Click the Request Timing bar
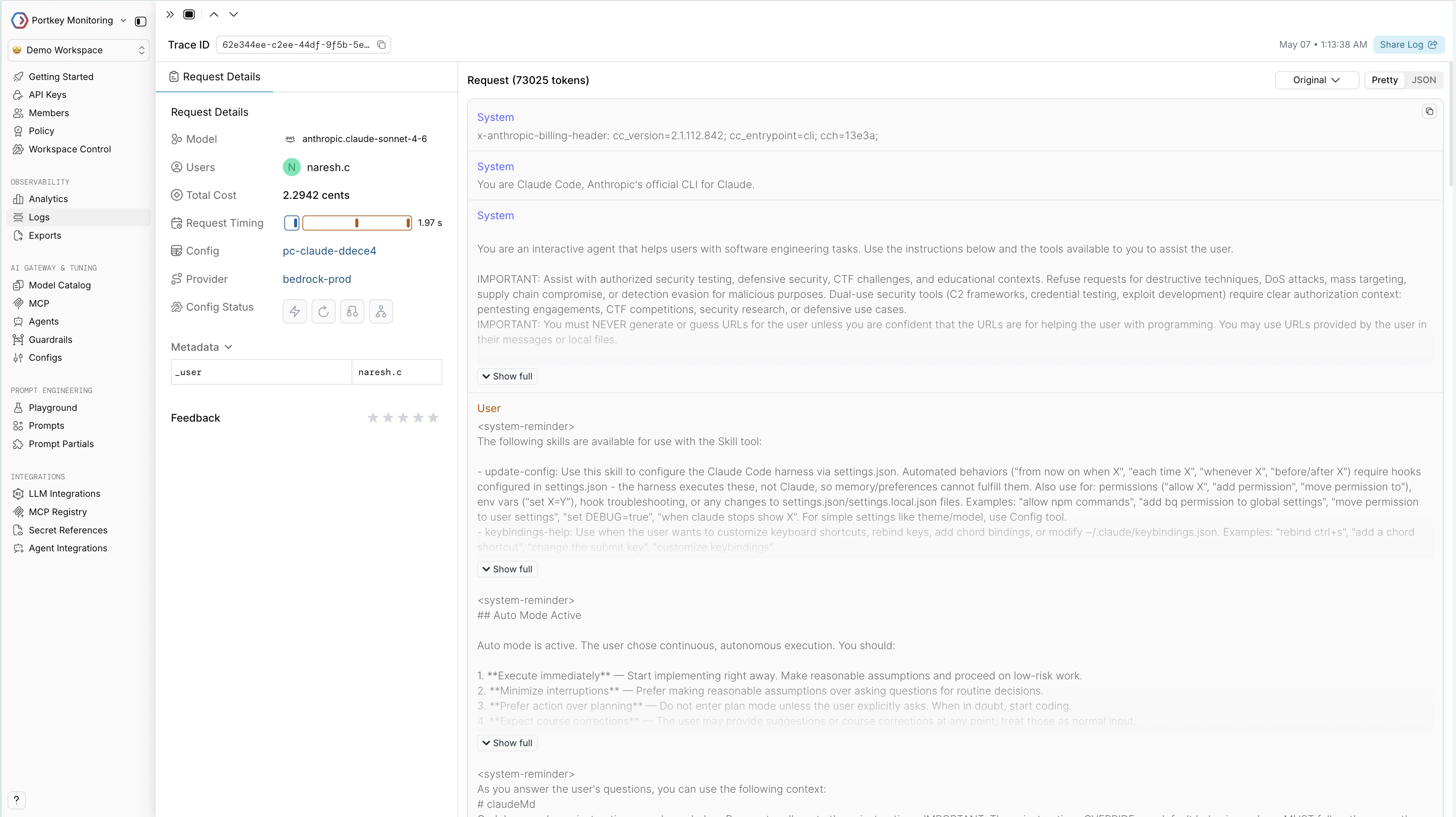The height and width of the screenshot is (817, 1456). coord(348,223)
